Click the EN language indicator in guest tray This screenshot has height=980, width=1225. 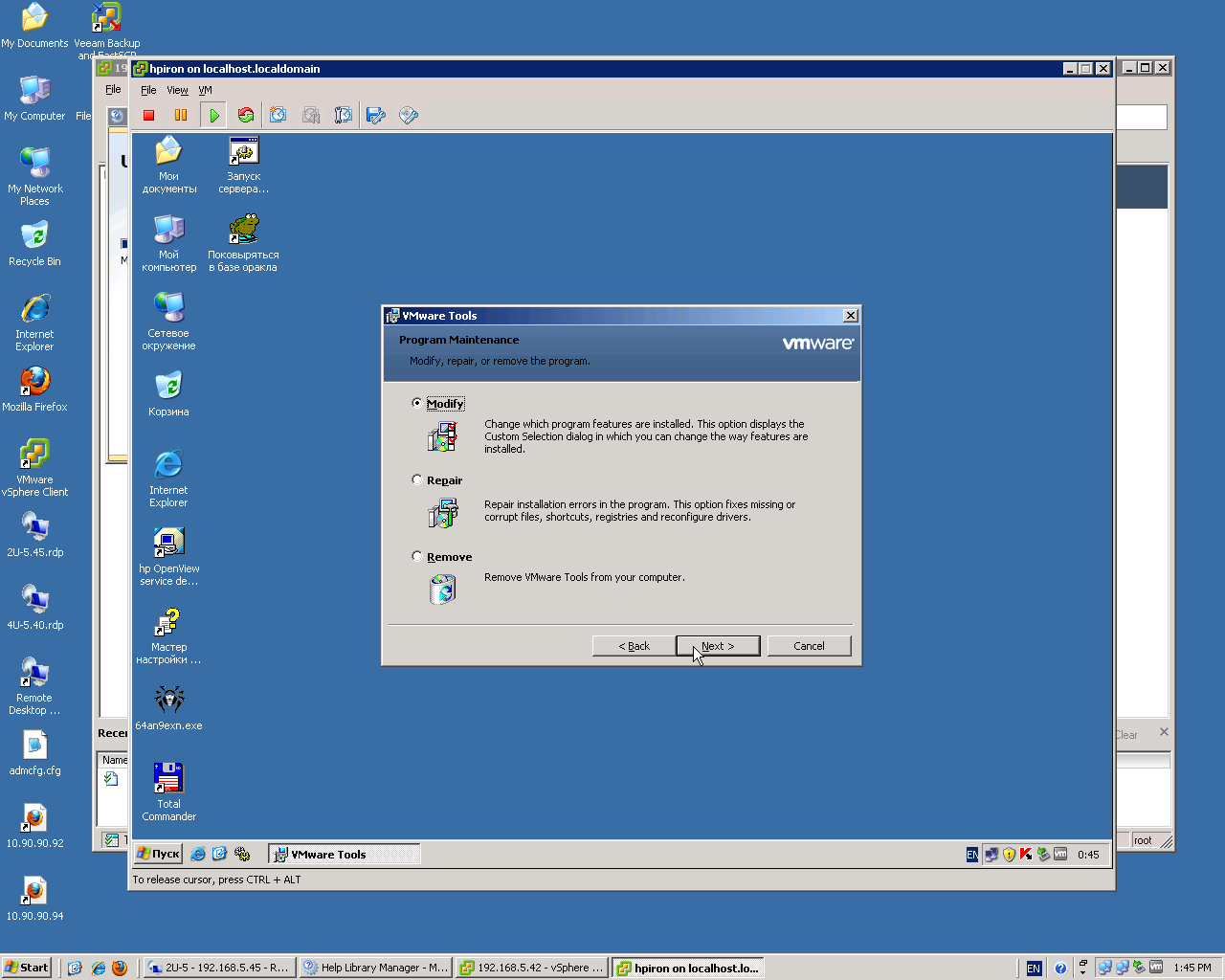click(972, 855)
